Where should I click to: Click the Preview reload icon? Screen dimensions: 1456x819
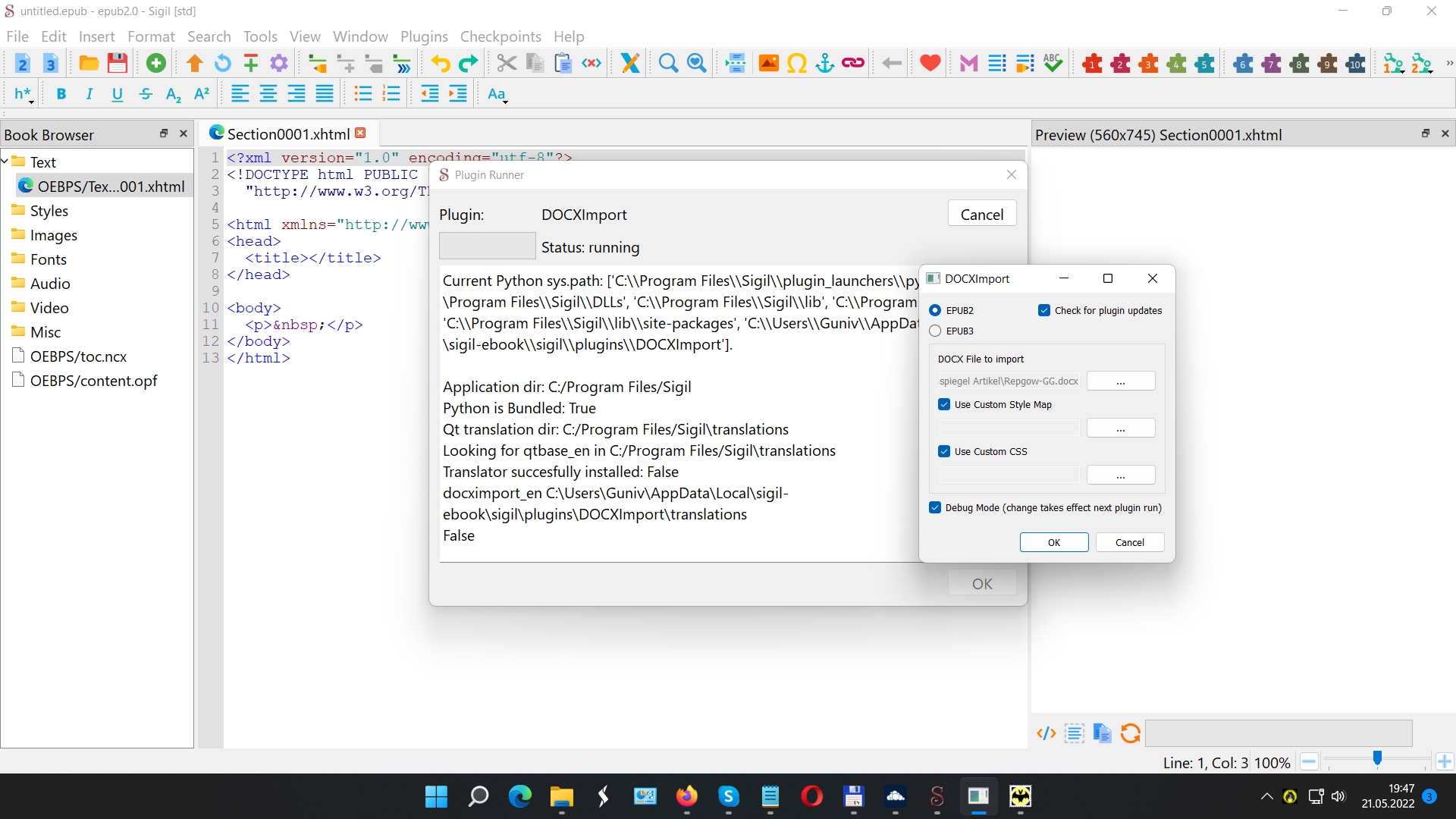coord(1130,733)
